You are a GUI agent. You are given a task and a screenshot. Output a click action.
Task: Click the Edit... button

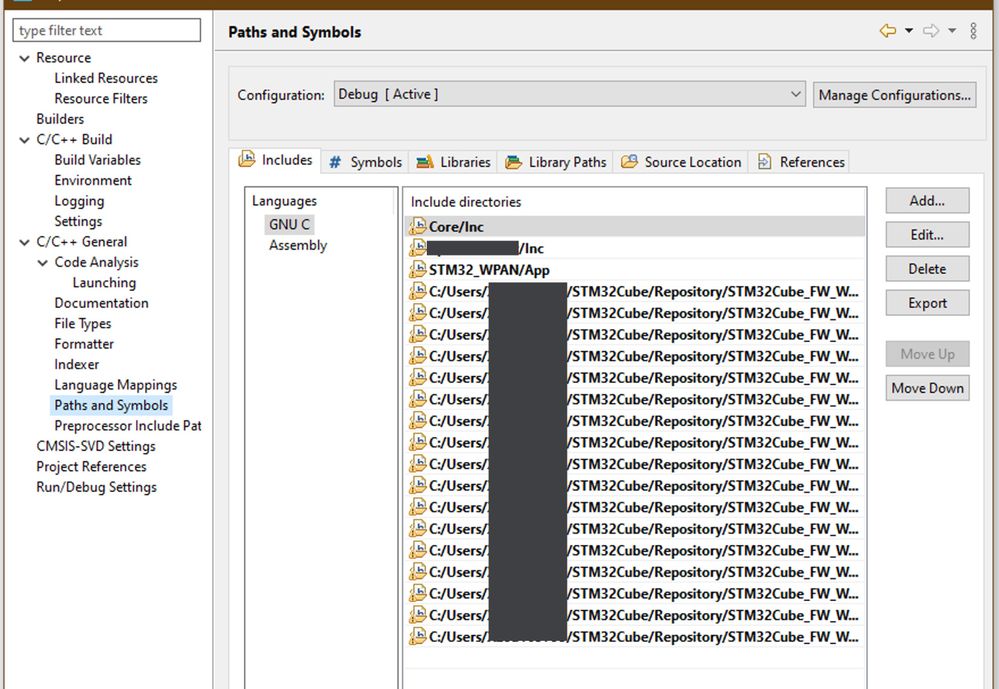[x=927, y=235]
